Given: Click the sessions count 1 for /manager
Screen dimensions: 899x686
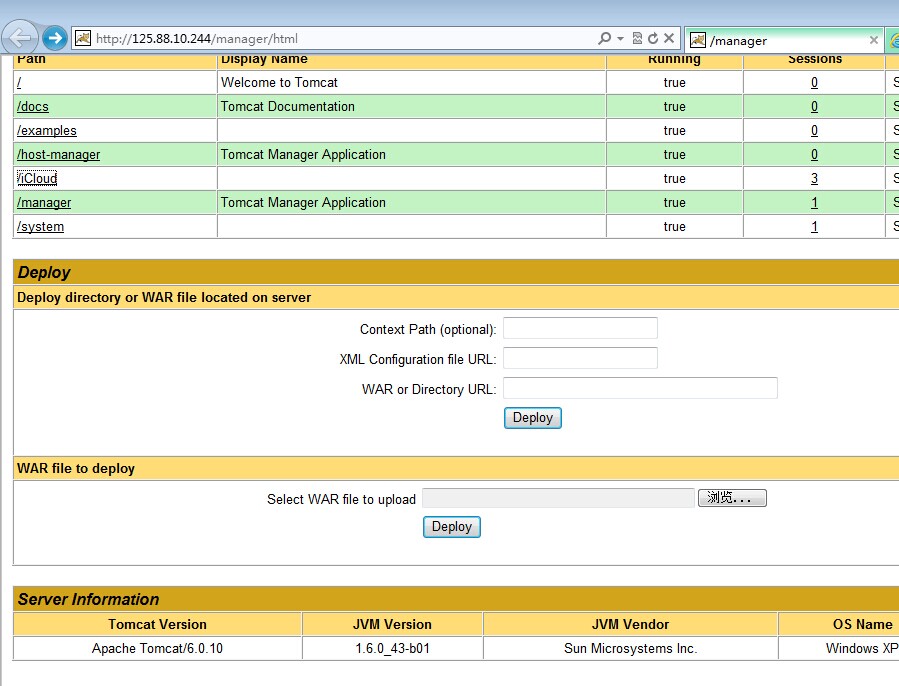Looking at the screenshot, I should click(814, 203).
